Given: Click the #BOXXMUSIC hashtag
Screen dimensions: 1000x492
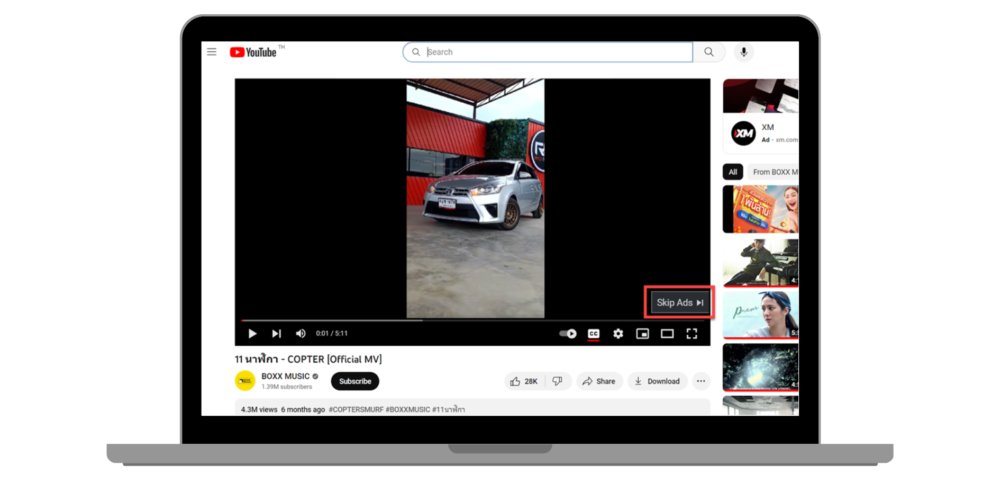Looking at the screenshot, I should tap(408, 409).
